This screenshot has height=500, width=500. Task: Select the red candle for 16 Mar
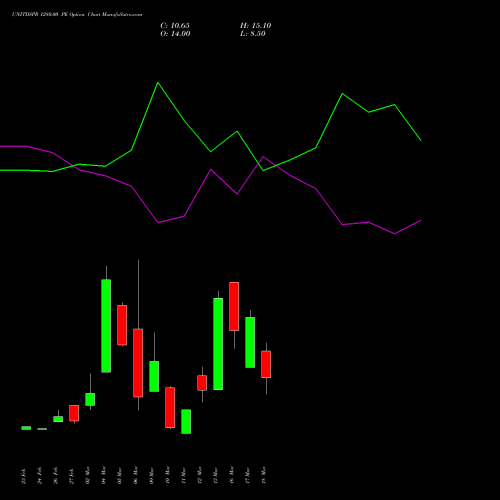tap(234, 306)
